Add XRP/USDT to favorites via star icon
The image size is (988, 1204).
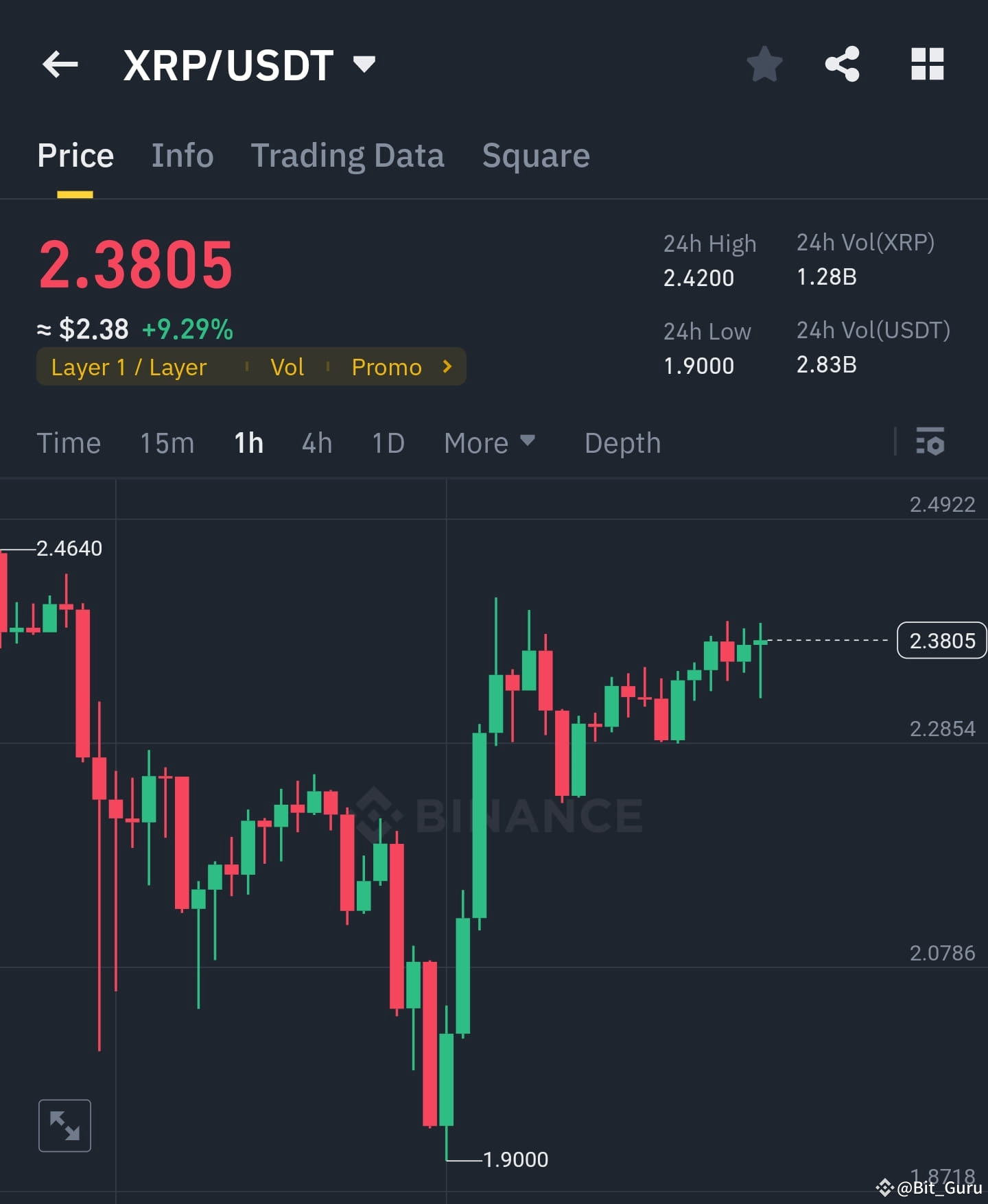click(764, 64)
